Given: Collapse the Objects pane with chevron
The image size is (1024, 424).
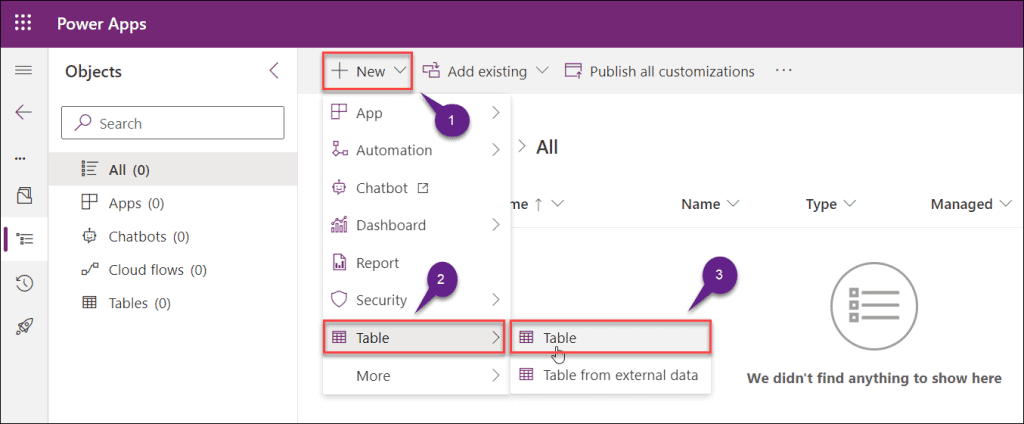Looking at the screenshot, I should pos(274,71).
